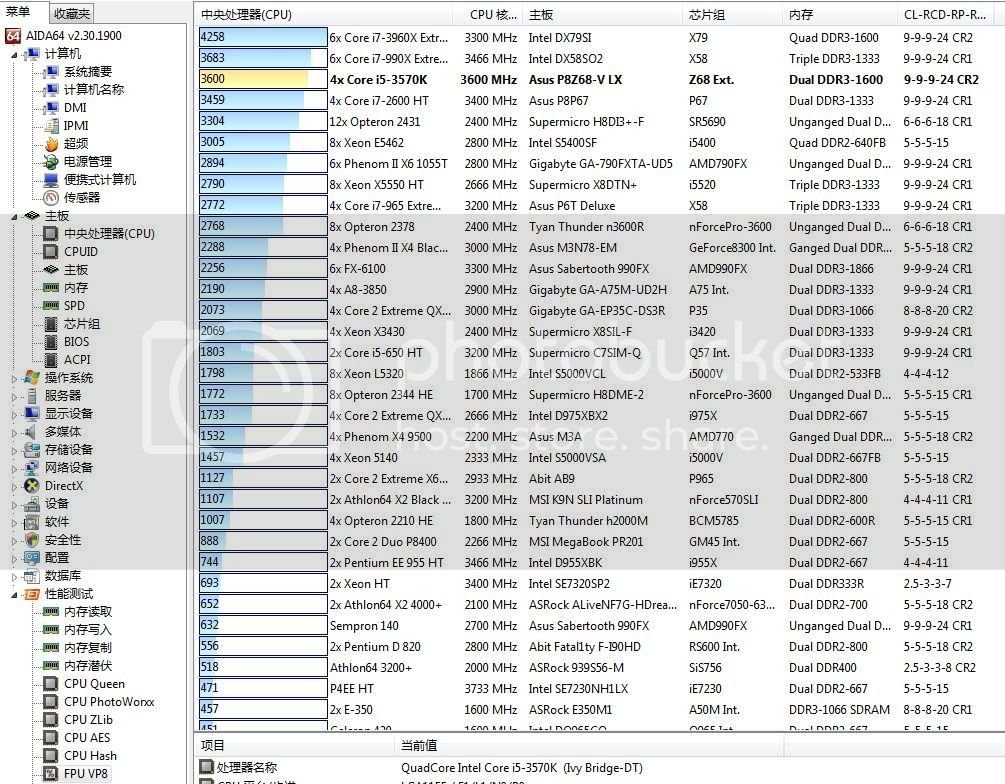This screenshot has height=784, width=1005.
Task: Open the 传感器 sensor gauge icon
Action: [x=50, y=197]
